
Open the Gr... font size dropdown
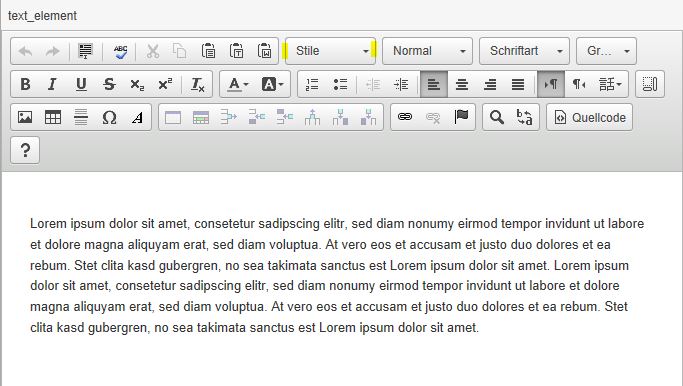606,51
